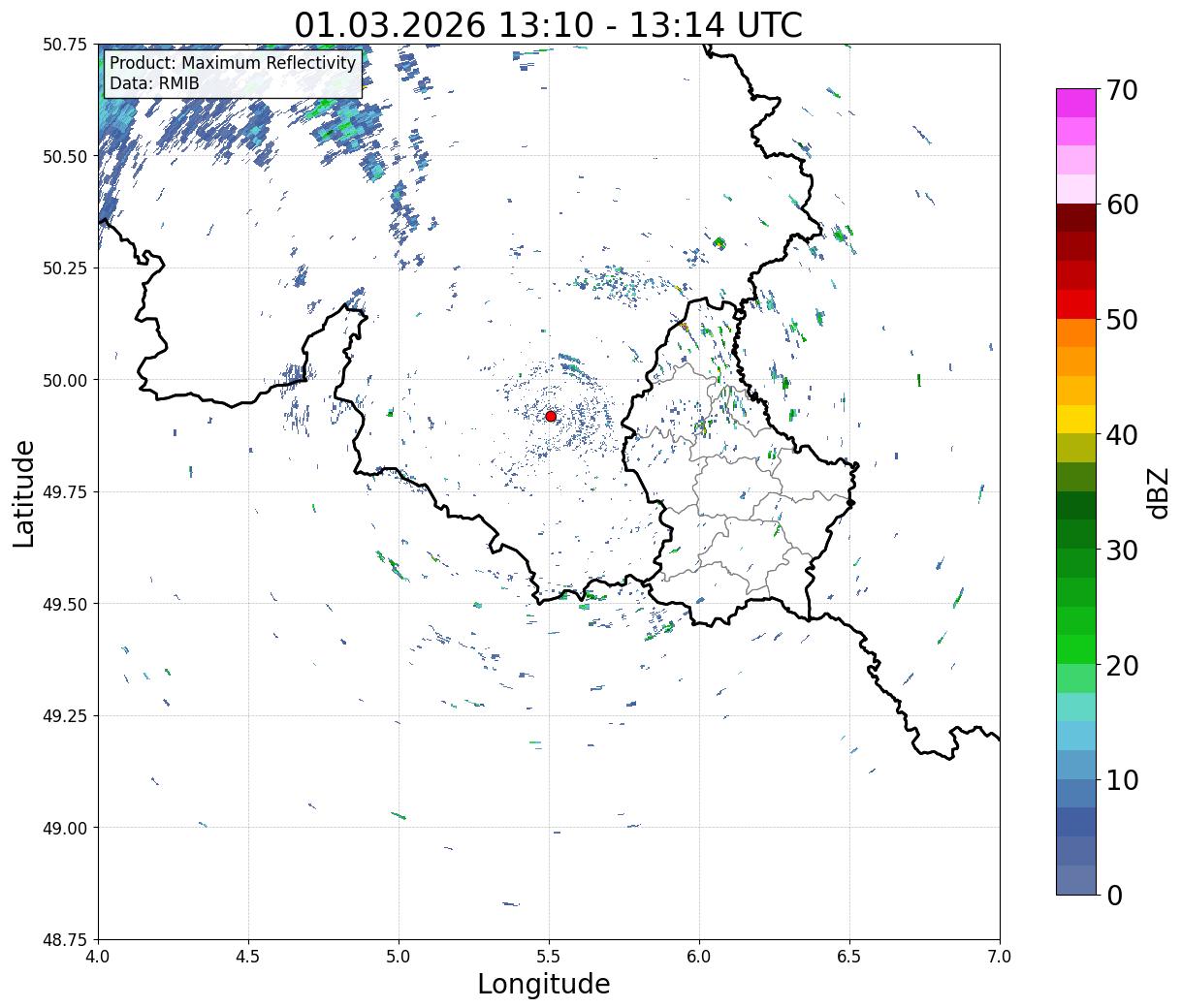This screenshot has height=1008, width=1182.
Task: Click the colorbar tick label '10'
Action: [1122, 780]
